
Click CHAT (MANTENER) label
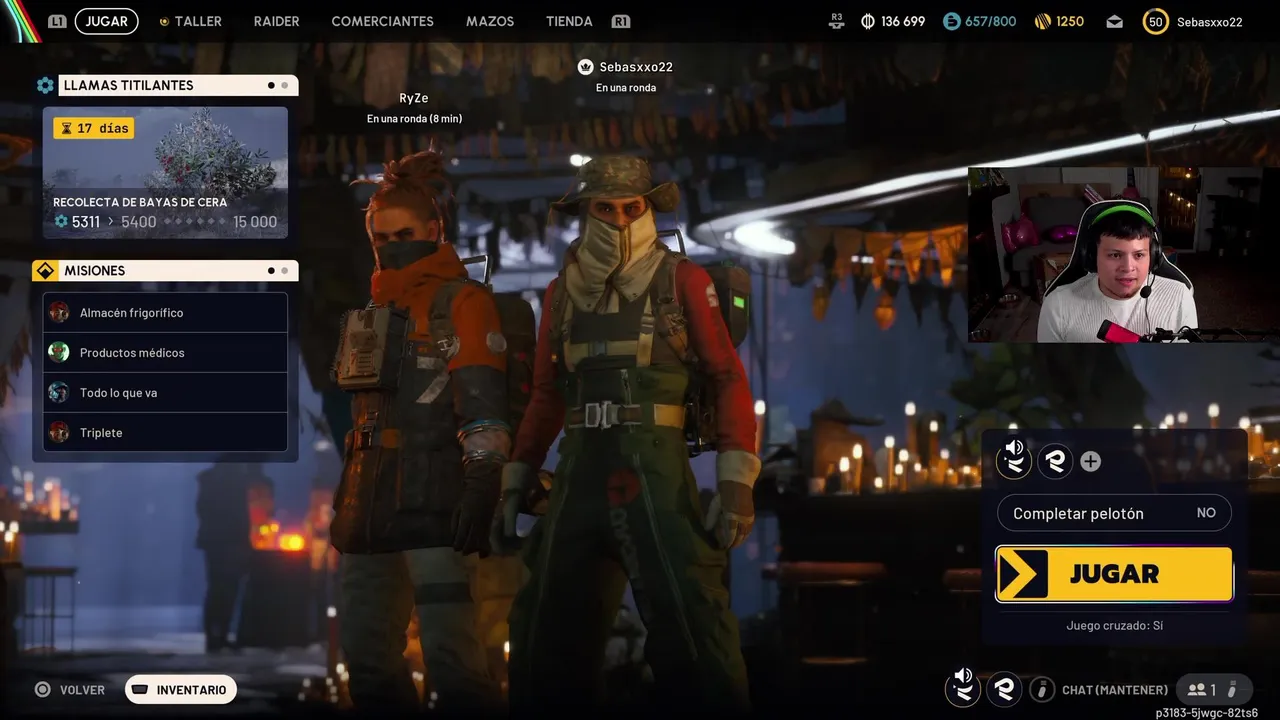[1115, 690]
